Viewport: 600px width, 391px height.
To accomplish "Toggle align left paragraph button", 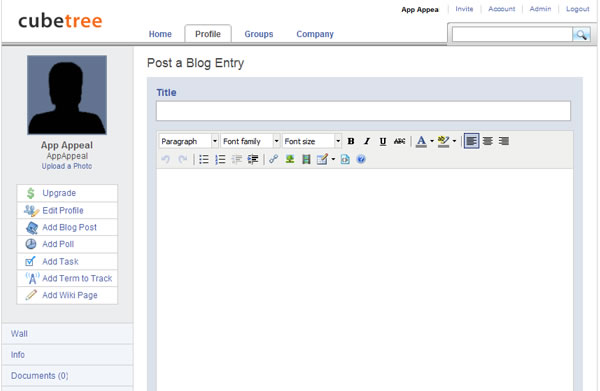I will click(x=471, y=141).
